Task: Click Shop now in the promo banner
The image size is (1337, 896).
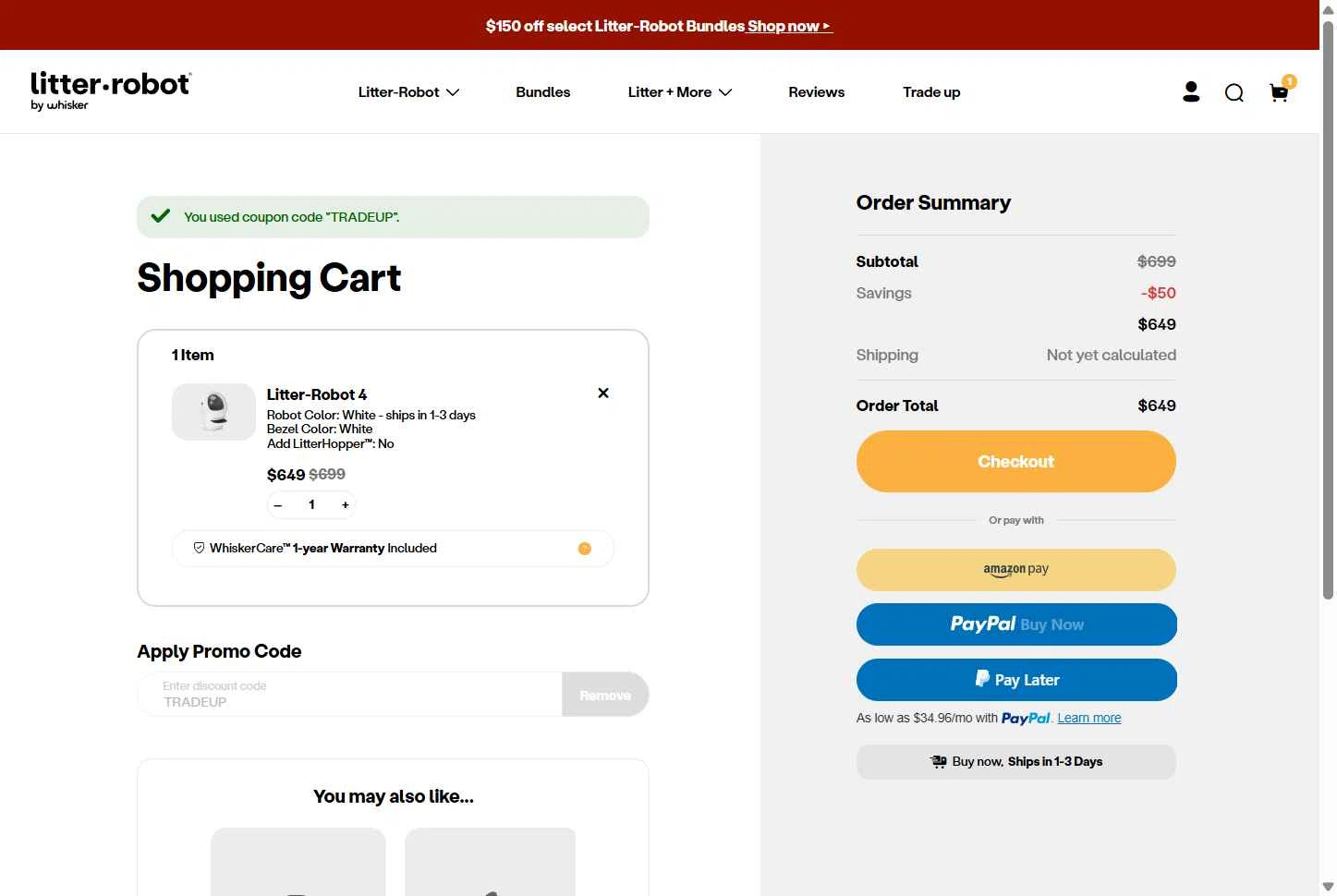Action: click(x=789, y=26)
